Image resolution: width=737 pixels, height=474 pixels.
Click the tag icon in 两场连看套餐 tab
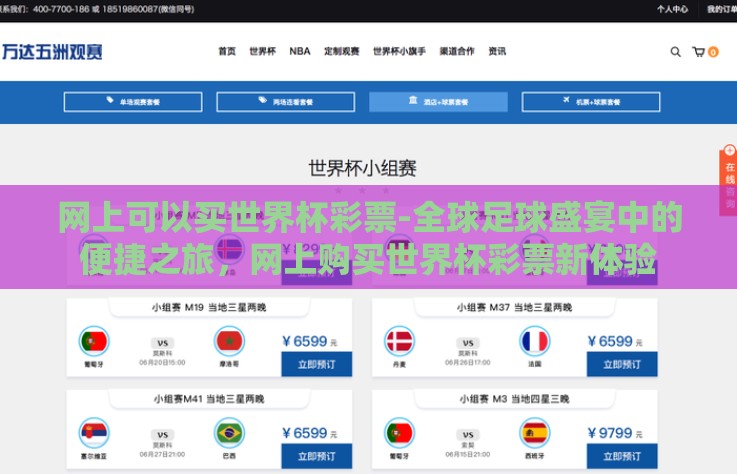click(263, 100)
